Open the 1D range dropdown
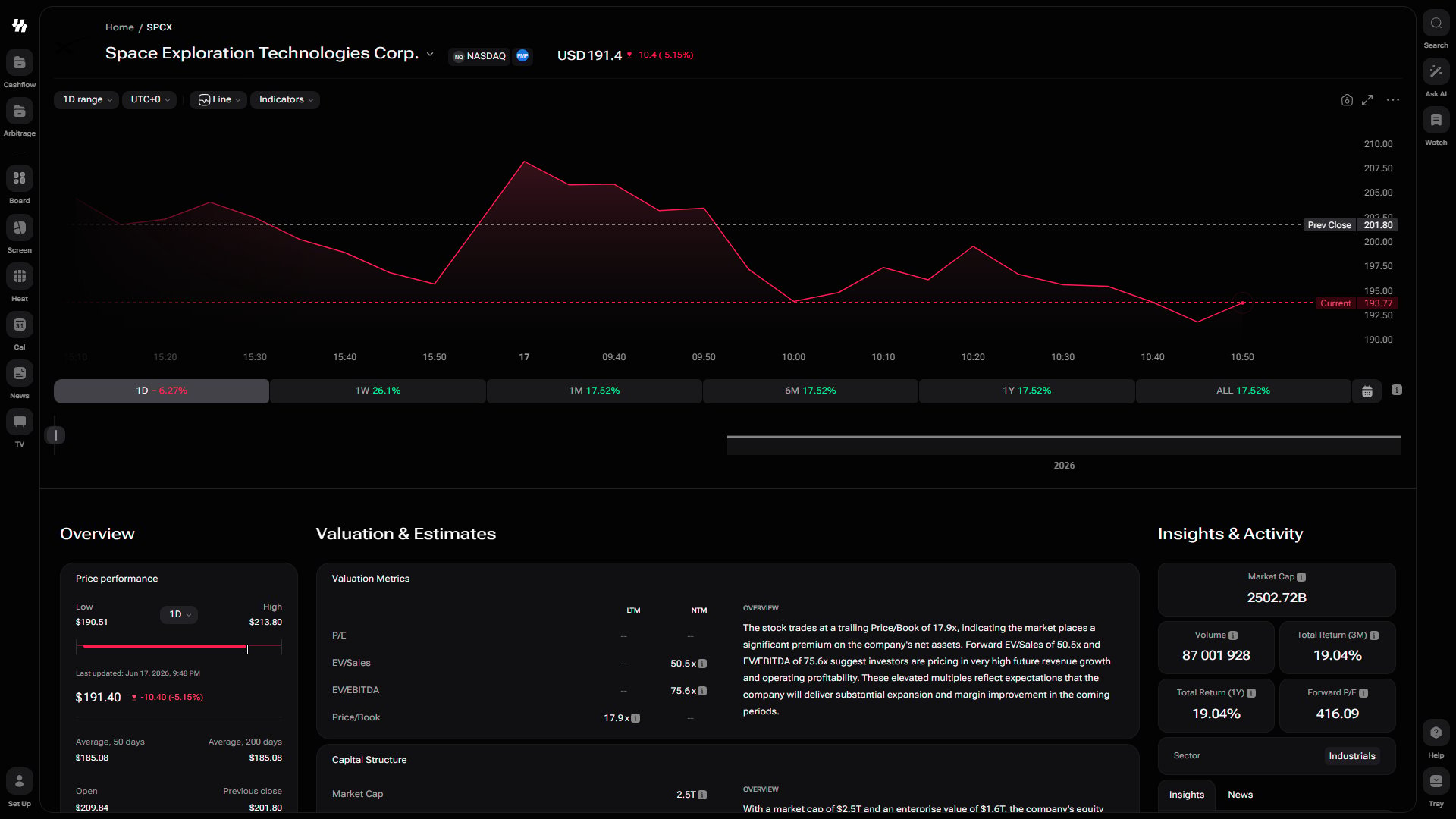 86,99
